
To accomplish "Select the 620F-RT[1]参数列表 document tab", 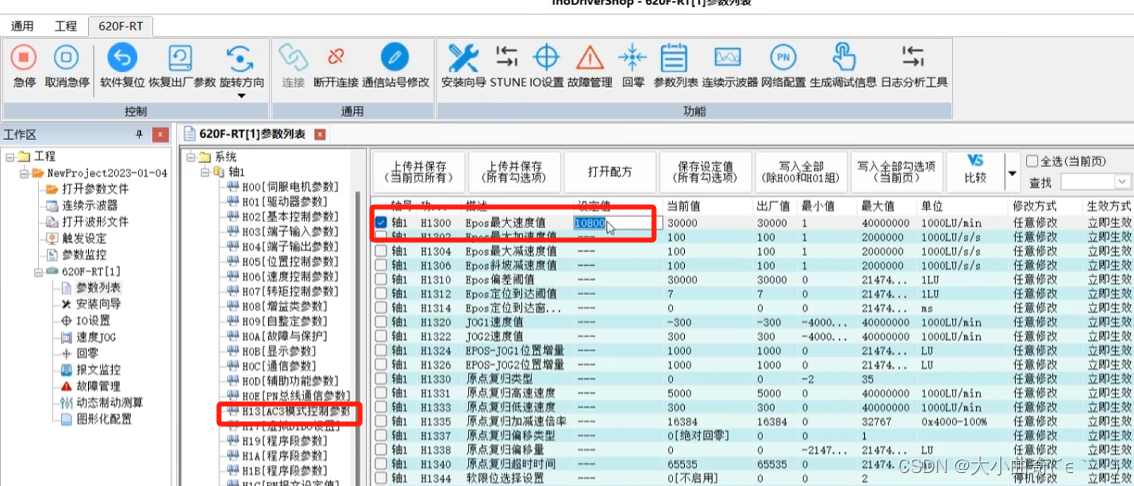I will [x=252, y=135].
